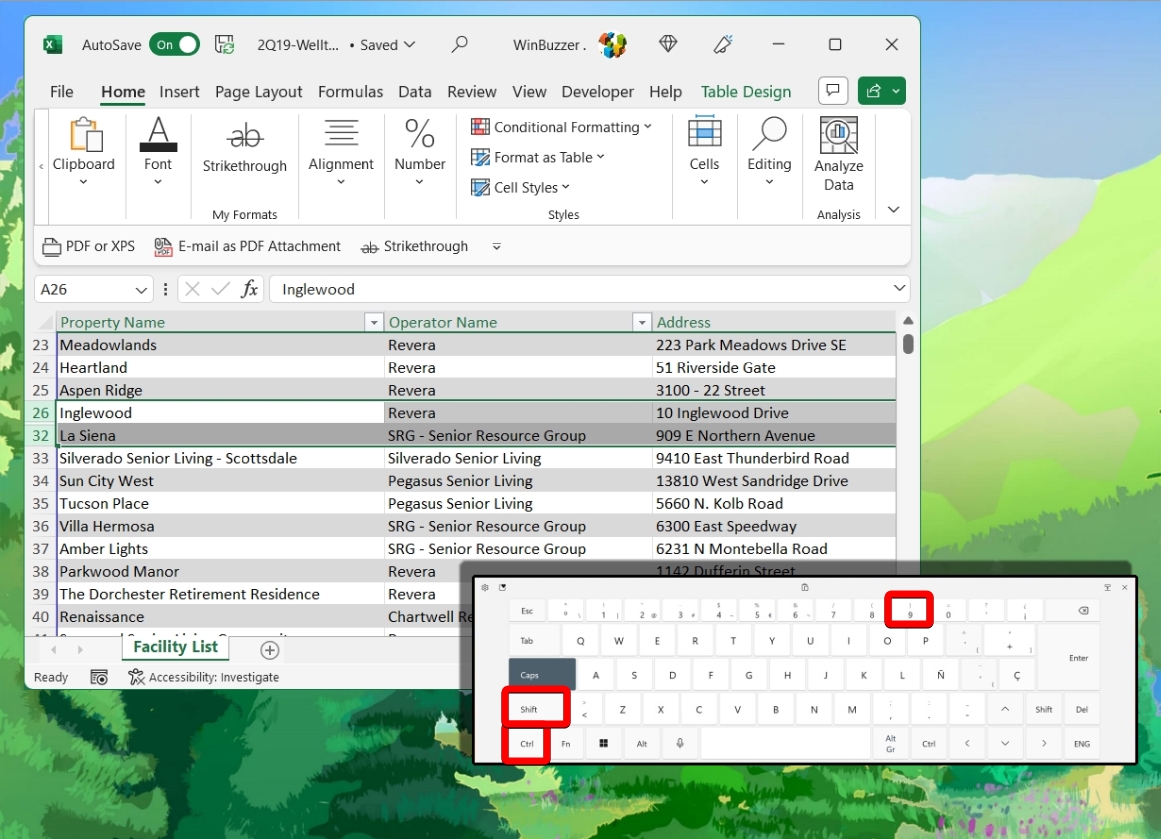The width and height of the screenshot is (1161, 839).
Task: Click the Insert Function fx icon
Action: (250, 289)
